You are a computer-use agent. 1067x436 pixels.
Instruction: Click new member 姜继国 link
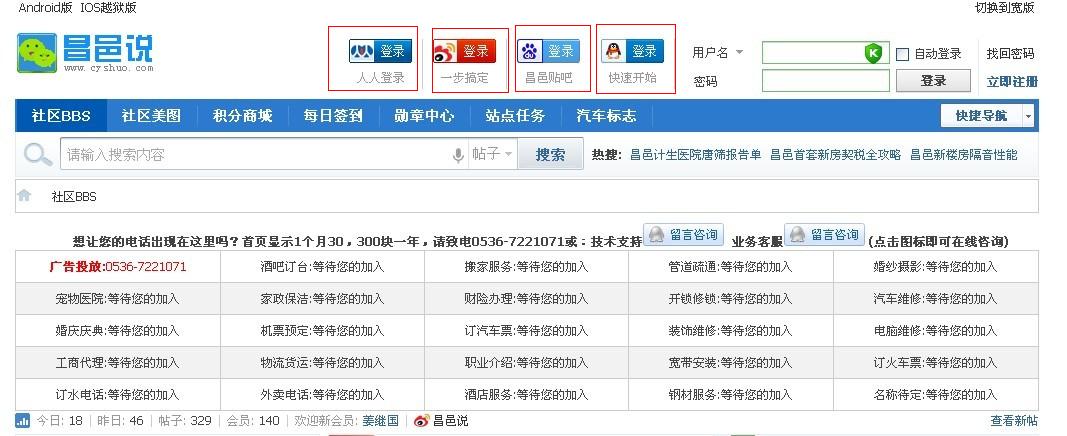point(380,421)
